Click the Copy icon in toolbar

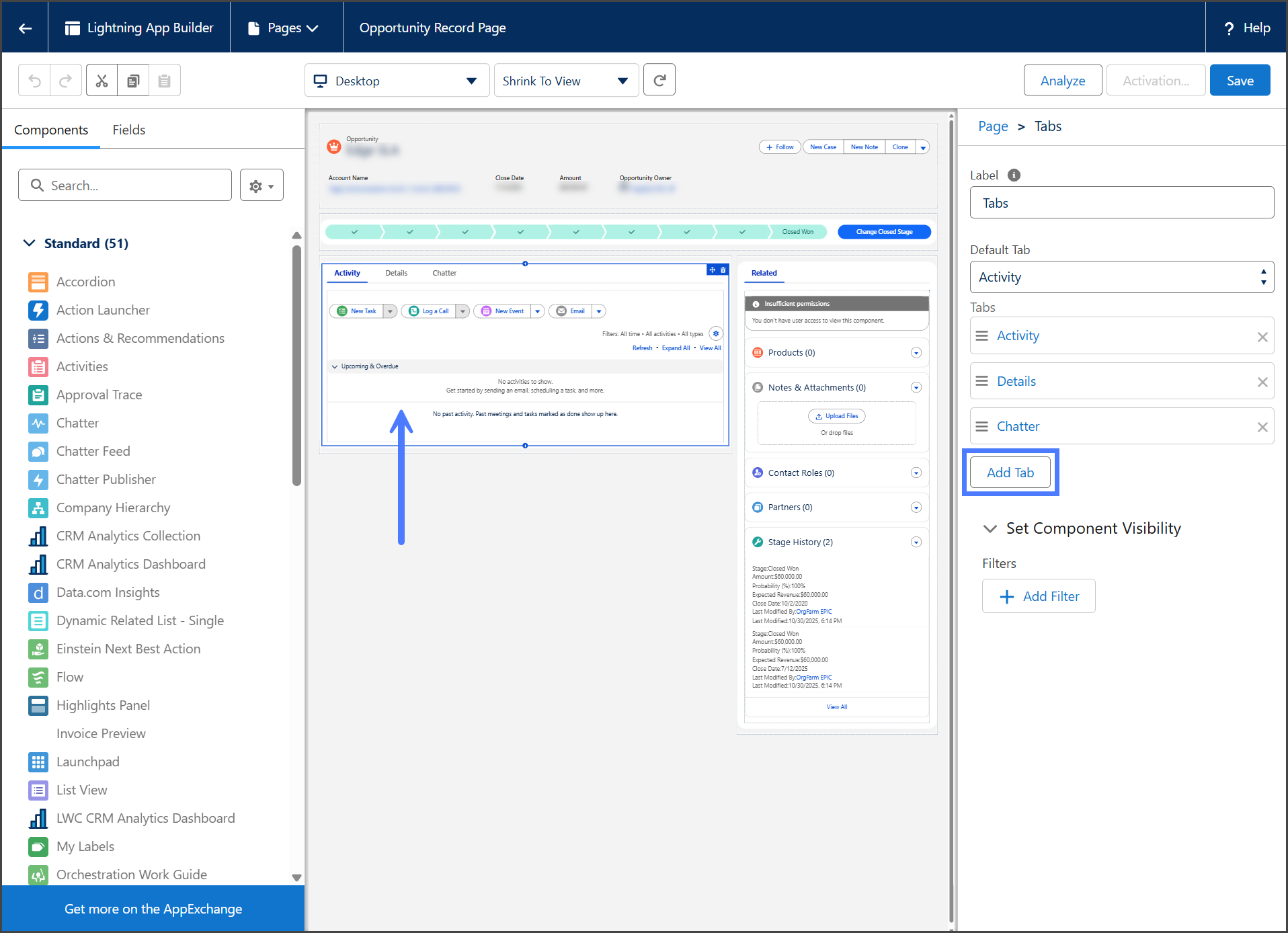coord(133,81)
